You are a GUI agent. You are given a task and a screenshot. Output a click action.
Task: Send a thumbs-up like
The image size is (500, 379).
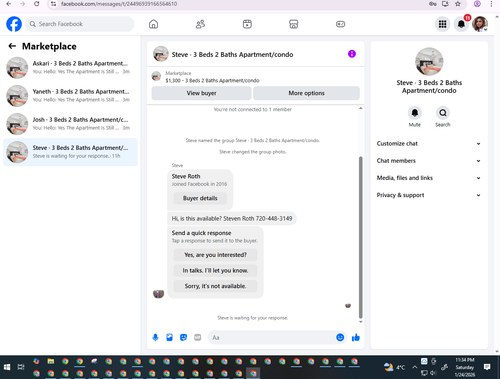(x=356, y=337)
